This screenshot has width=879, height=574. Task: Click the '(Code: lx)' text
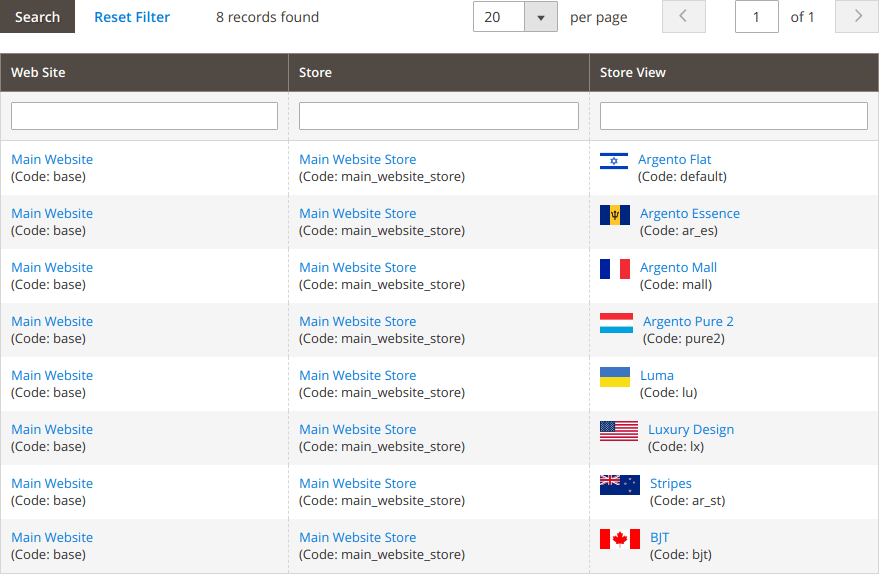[x=676, y=447]
